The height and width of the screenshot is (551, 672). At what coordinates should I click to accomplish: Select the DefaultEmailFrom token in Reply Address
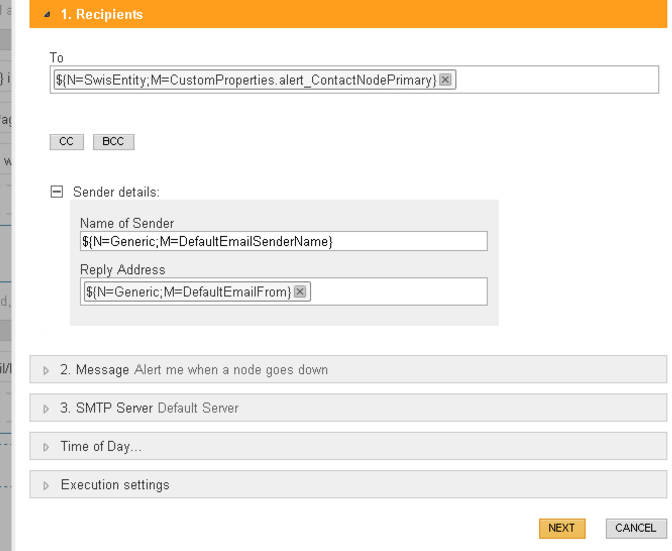tap(188, 292)
